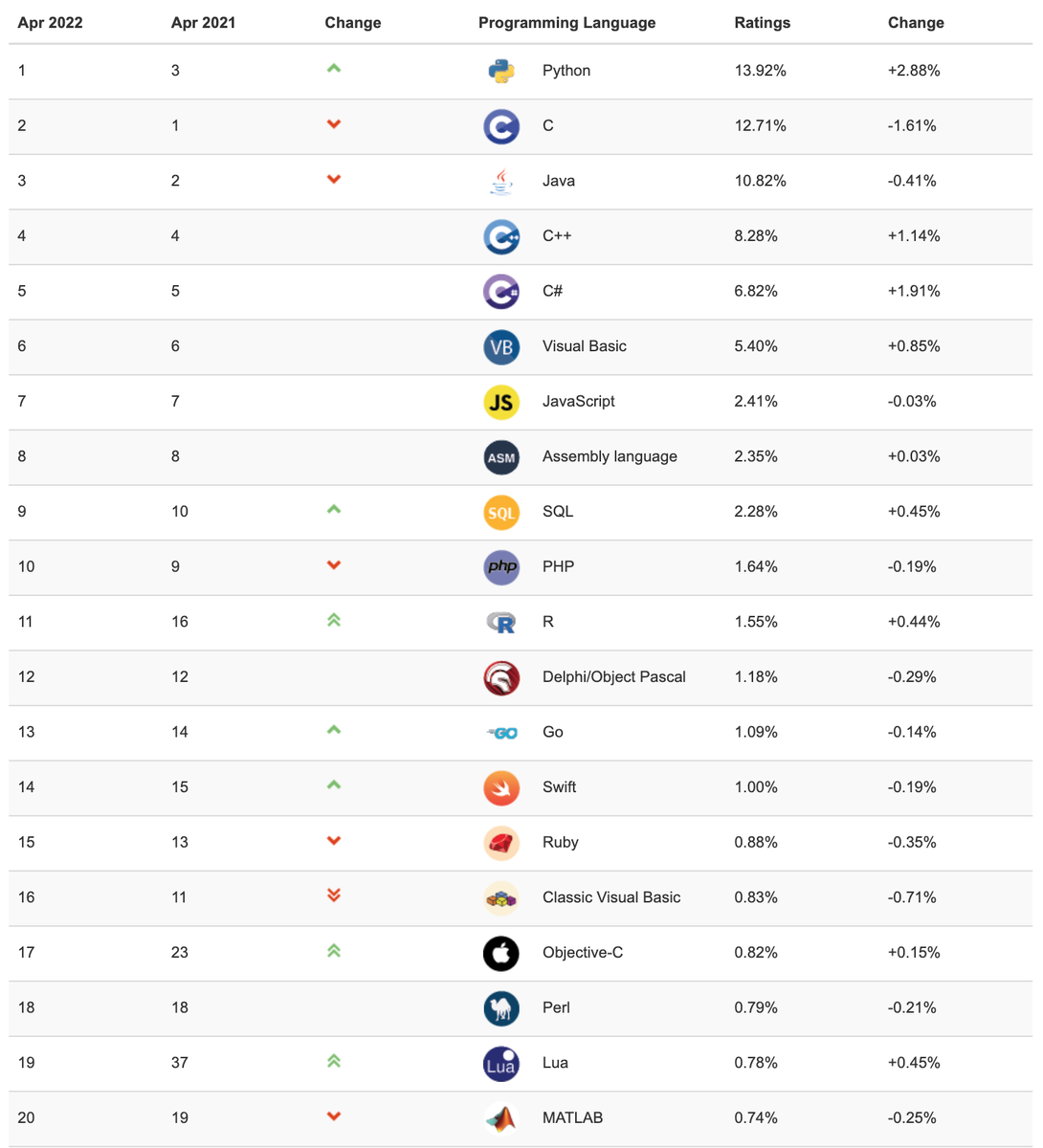Click the Python logo icon
Viewport: 1043px width, 1148px height.
tap(501, 71)
